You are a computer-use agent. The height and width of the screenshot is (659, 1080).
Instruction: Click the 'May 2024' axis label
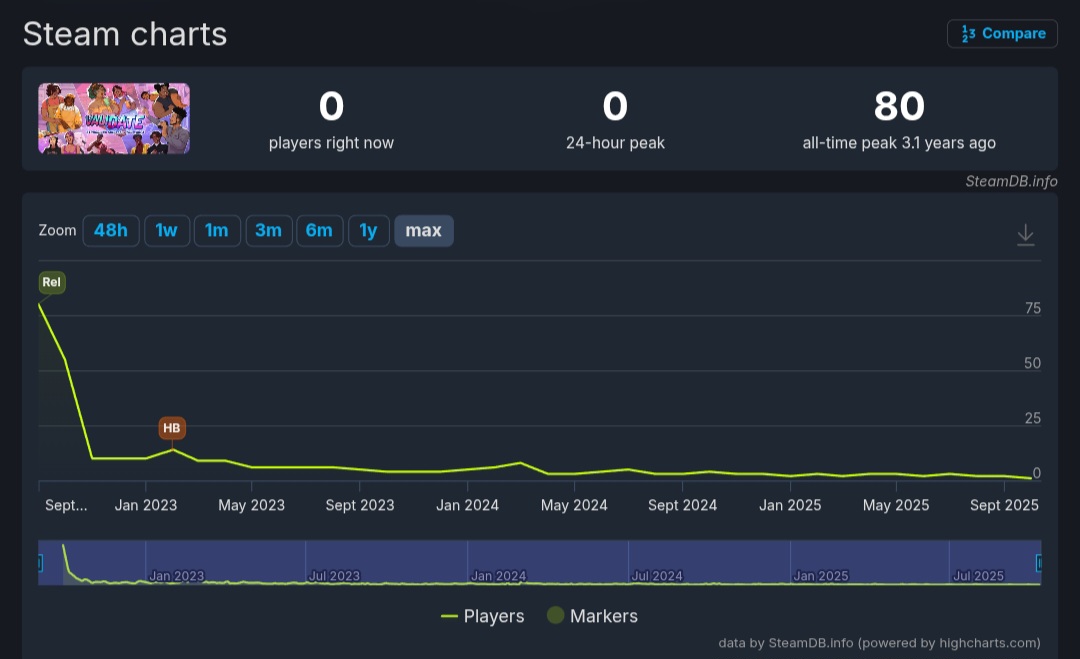tap(574, 505)
